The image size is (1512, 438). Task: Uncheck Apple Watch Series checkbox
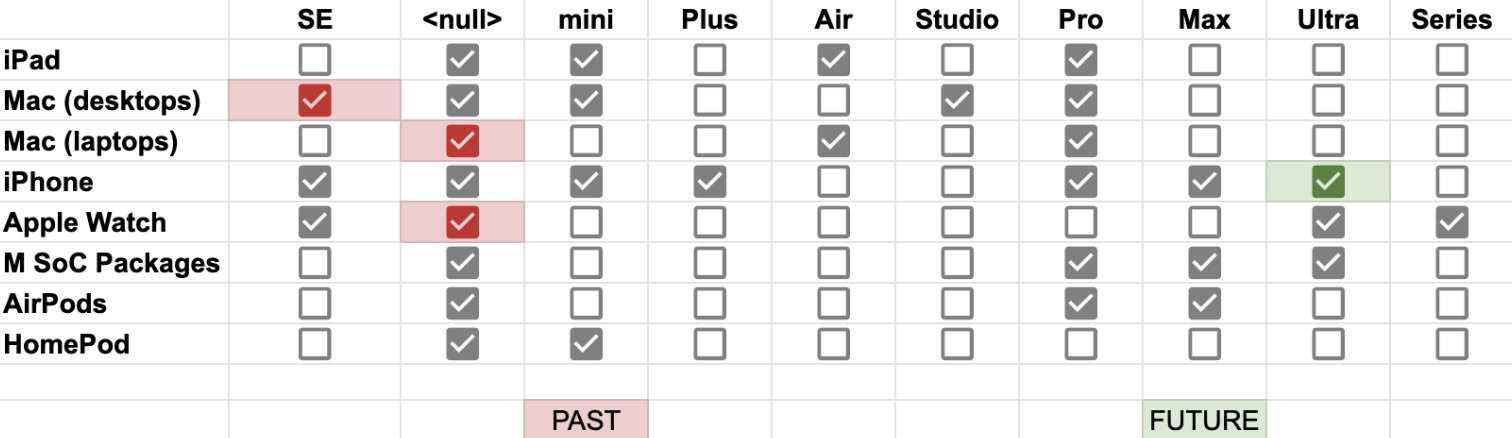point(1451,223)
